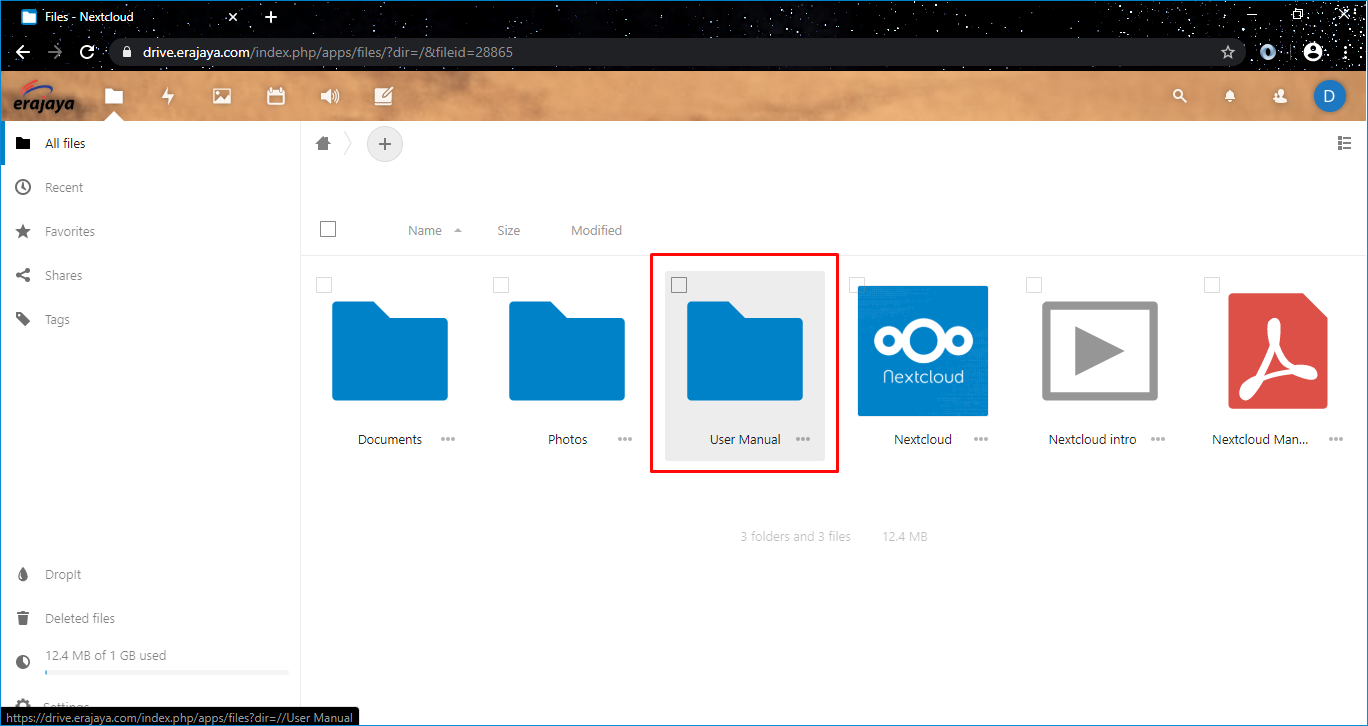Open the Contacts menu icon
The height and width of the screenshot is (726, 1368).
click(x=1280, y=96)
